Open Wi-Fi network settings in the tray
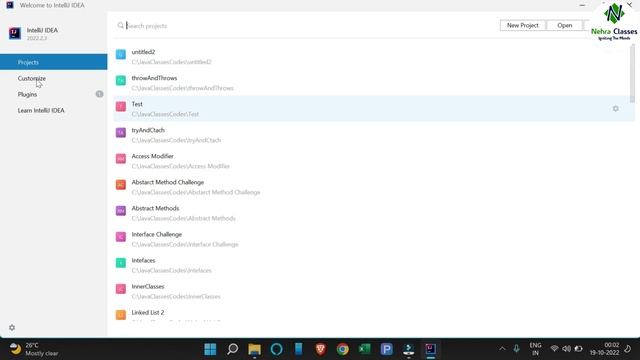The width and height of the screenshot is (640, 360). point(554,349)
